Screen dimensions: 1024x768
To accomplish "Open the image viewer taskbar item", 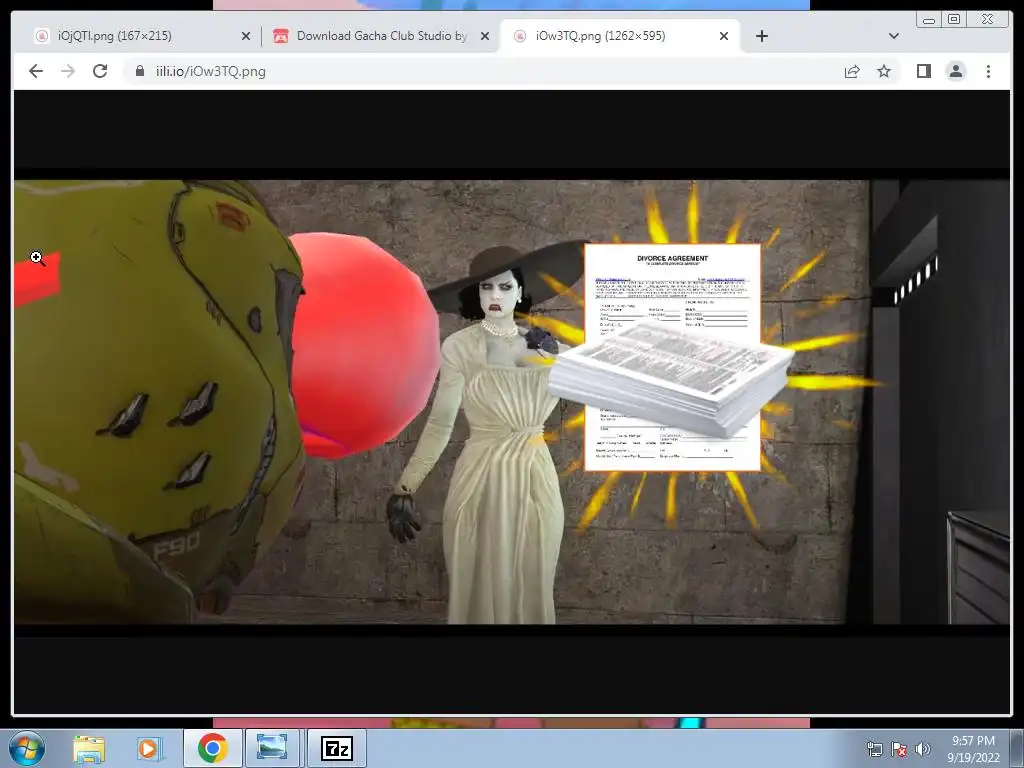I will pyautogui.click(x=272, y=748).
